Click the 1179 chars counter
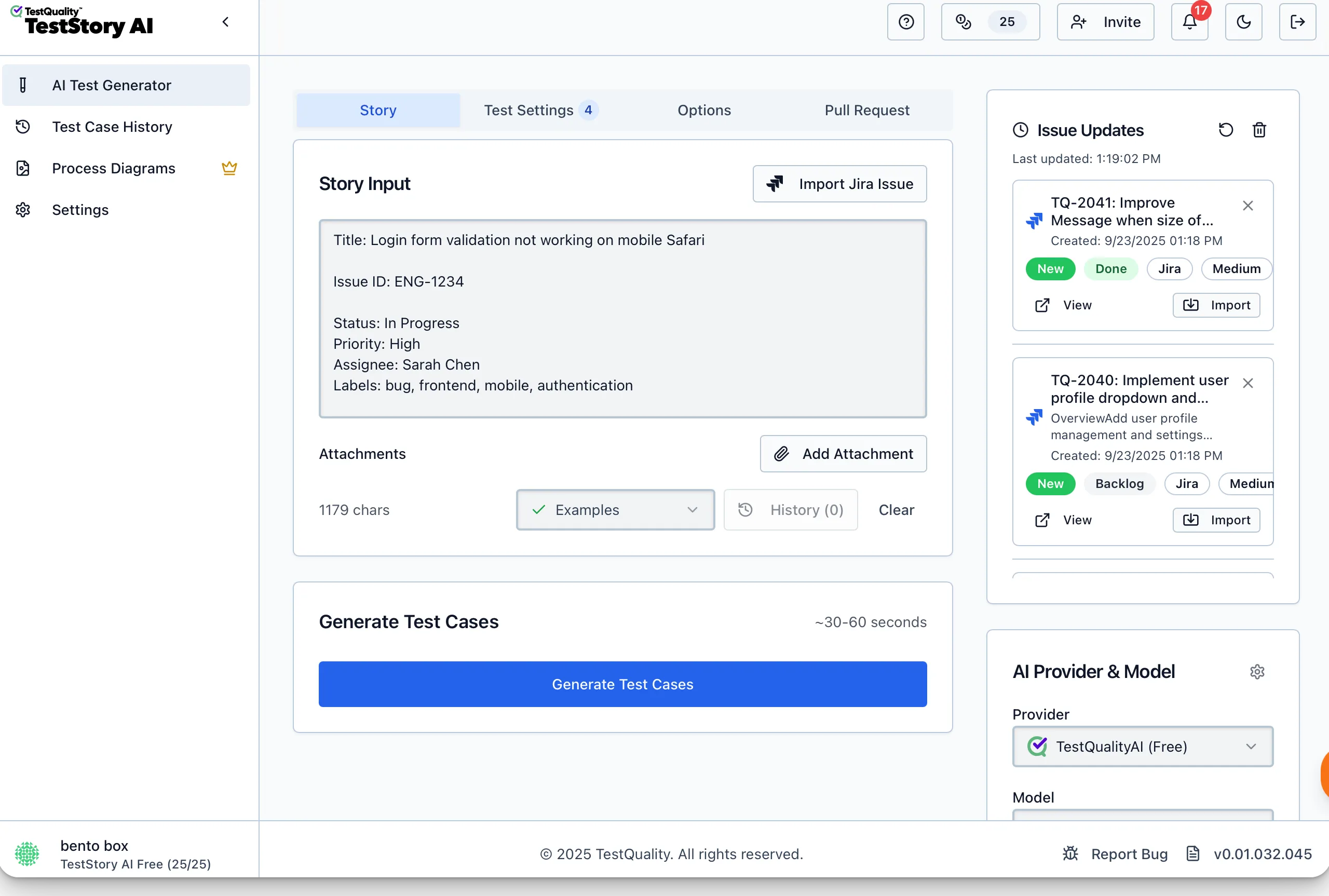Screen dimensions: 1329x896 point(354,510)
